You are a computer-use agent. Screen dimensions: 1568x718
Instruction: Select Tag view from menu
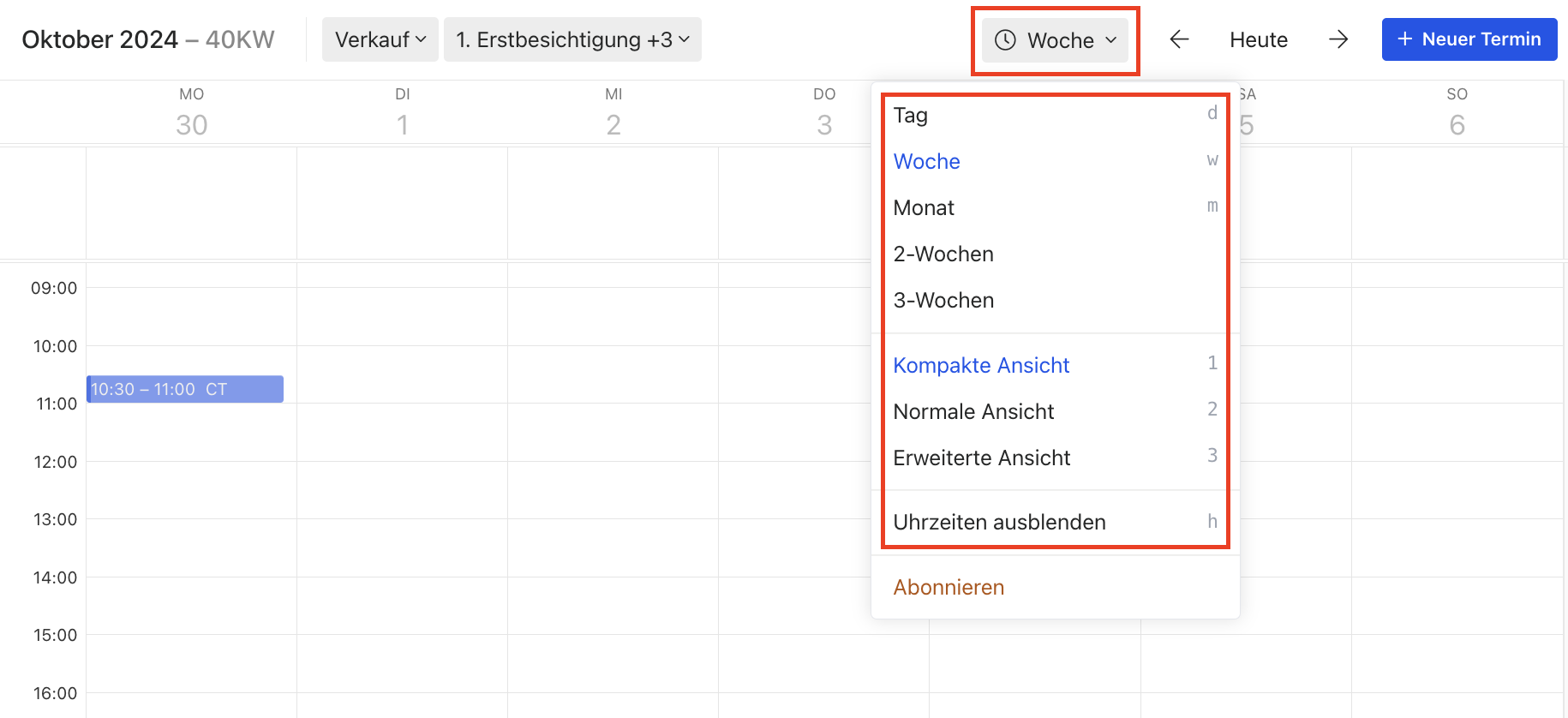point(911,116)
